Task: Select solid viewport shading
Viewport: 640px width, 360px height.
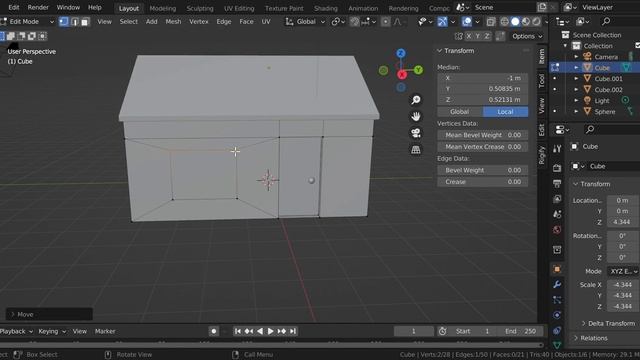Action: (515, 22)
